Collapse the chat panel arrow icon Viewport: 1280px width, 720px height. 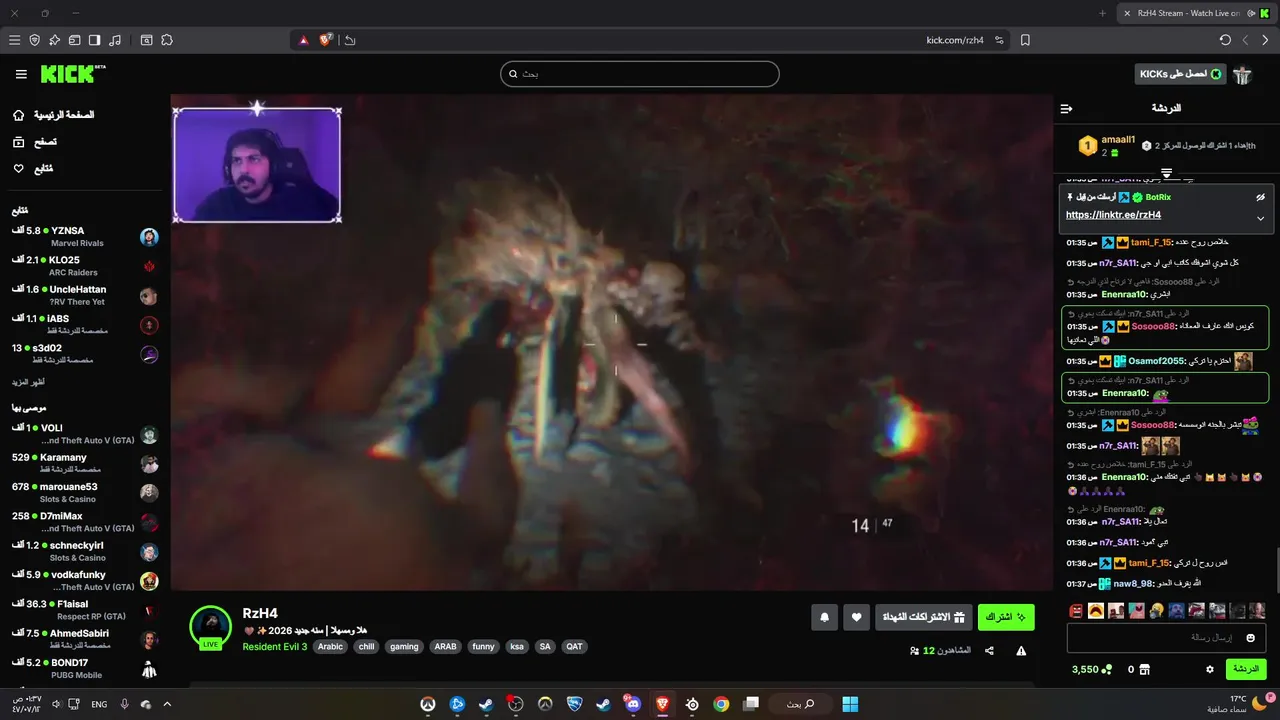1067,108
